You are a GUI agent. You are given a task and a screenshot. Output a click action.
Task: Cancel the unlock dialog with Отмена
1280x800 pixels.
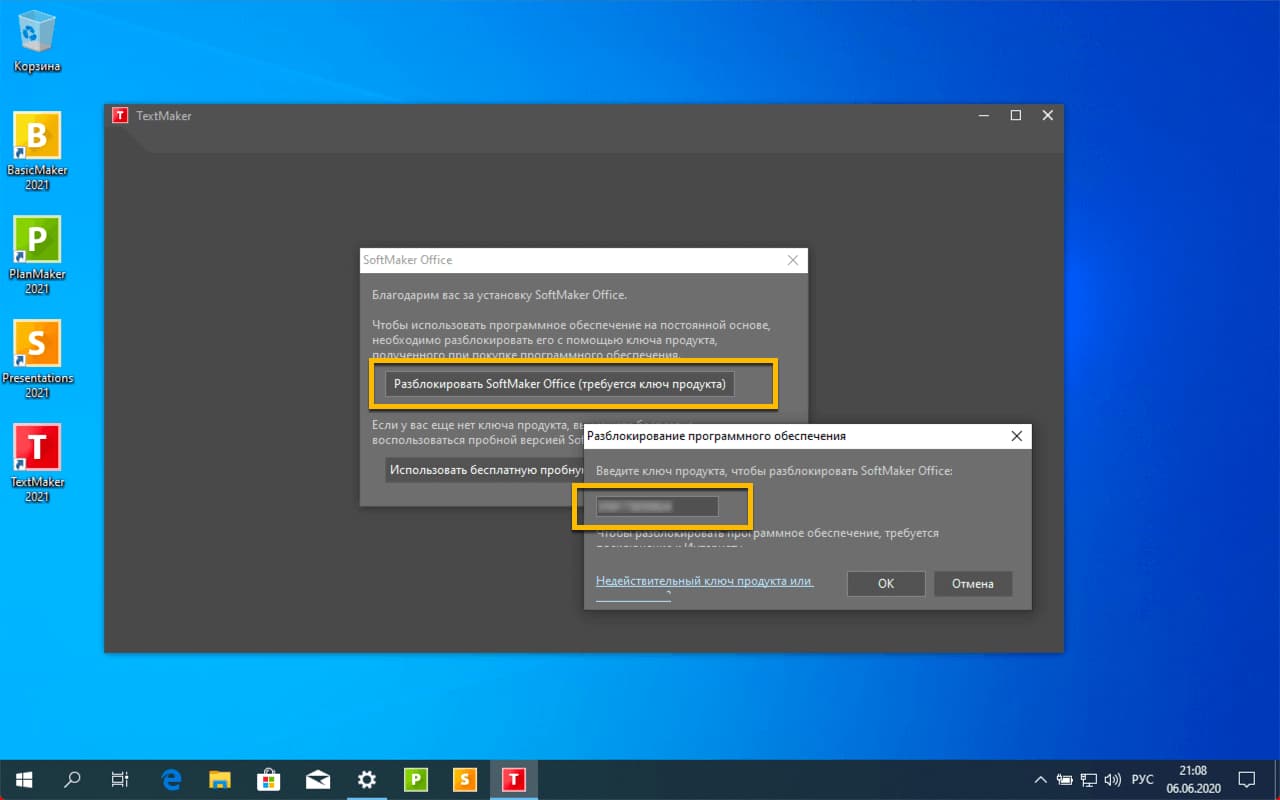tap(972, 583)
